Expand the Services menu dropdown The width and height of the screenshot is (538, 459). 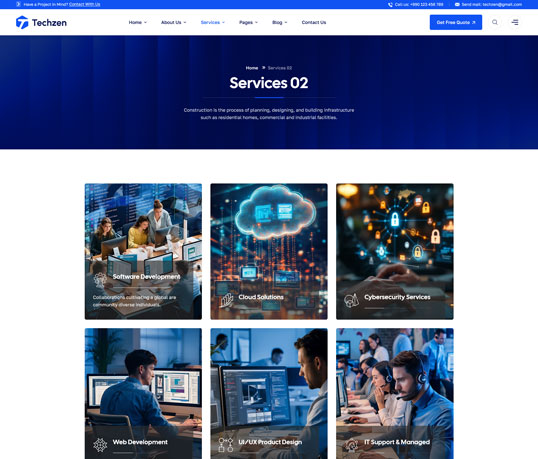(x=213, y=22)
